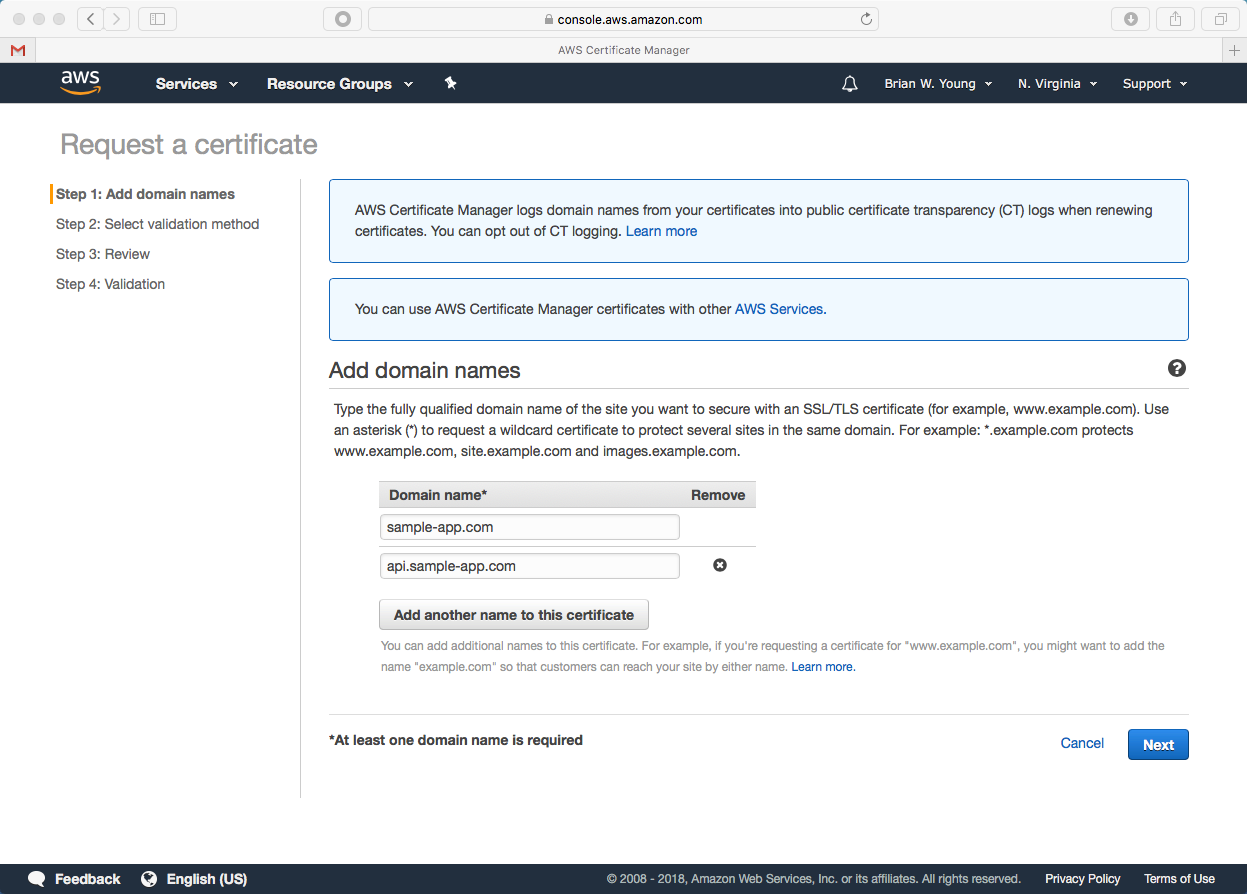Click the sample-app.com domain name field
This screenshot has height=894, width=1247.
coord(529,527)
